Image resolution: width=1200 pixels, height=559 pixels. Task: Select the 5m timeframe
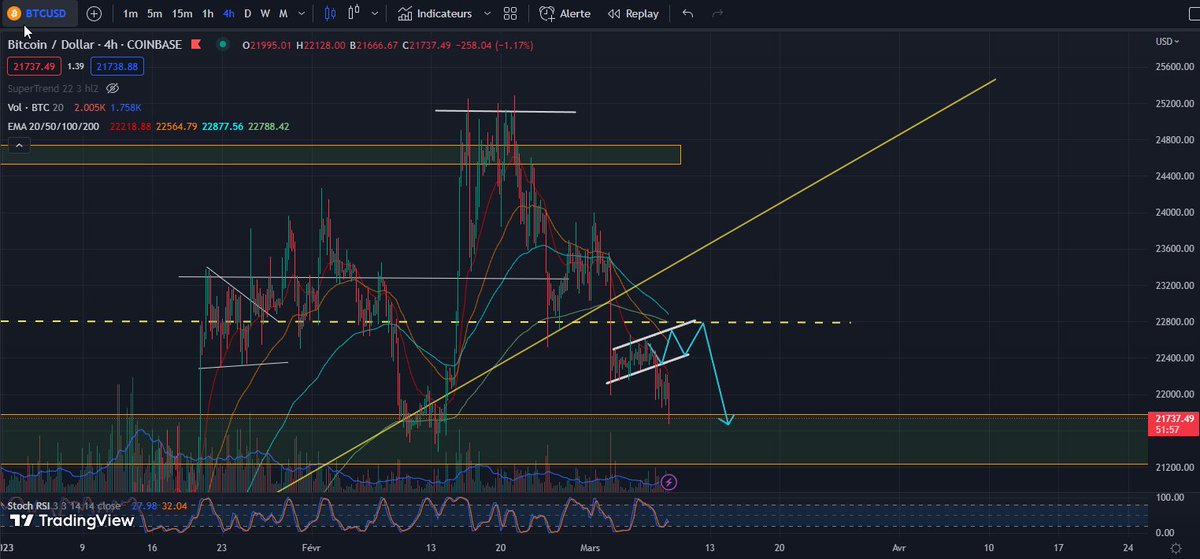click(x=154, y=14)
